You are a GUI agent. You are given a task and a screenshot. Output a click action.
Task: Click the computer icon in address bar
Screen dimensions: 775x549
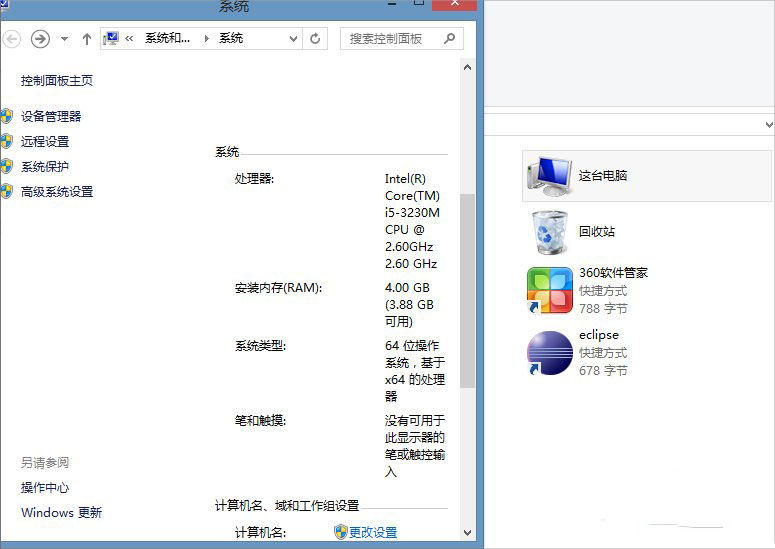click(111, 39)
